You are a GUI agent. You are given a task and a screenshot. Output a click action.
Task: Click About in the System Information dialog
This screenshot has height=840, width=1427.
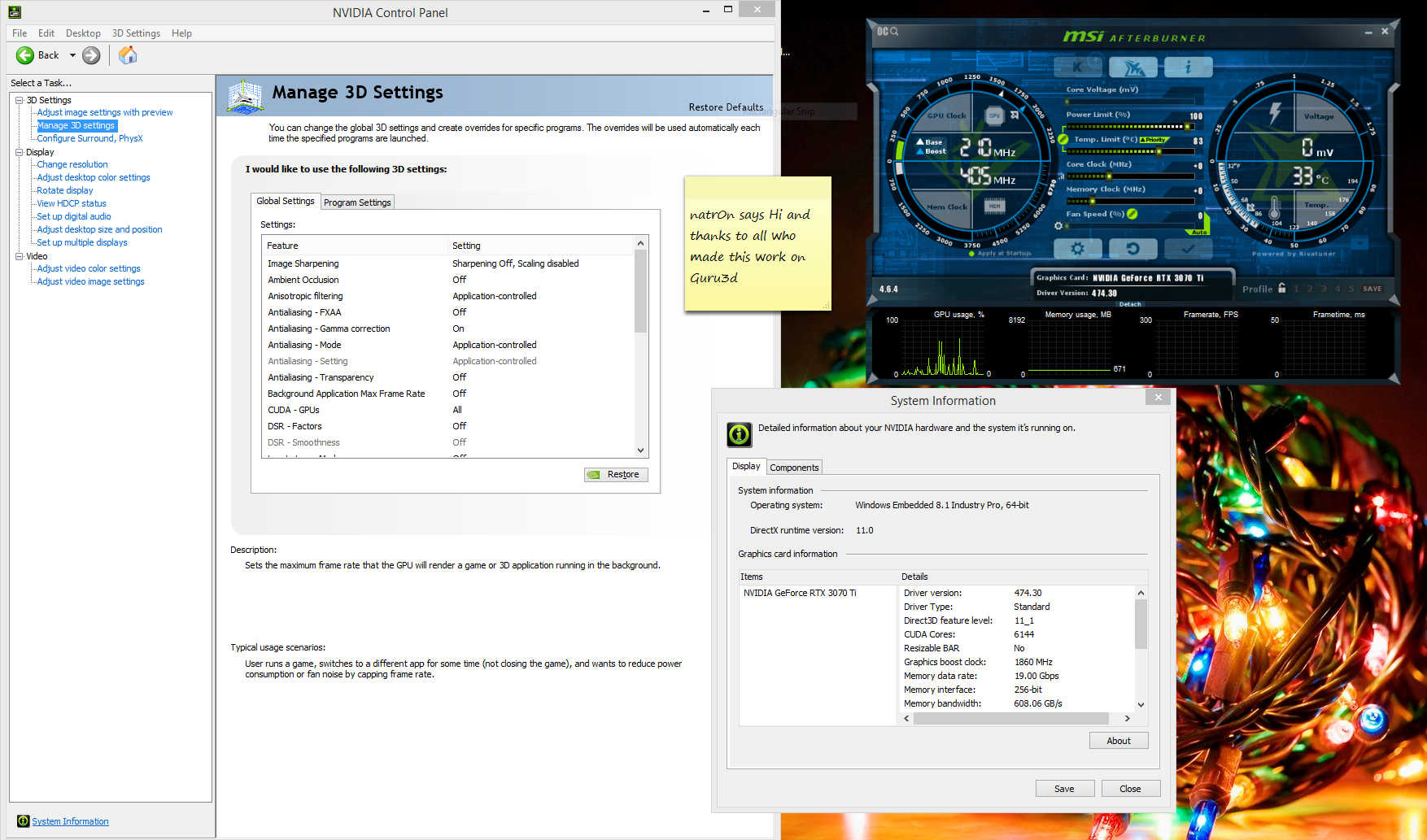click(x=1119, y=741)
